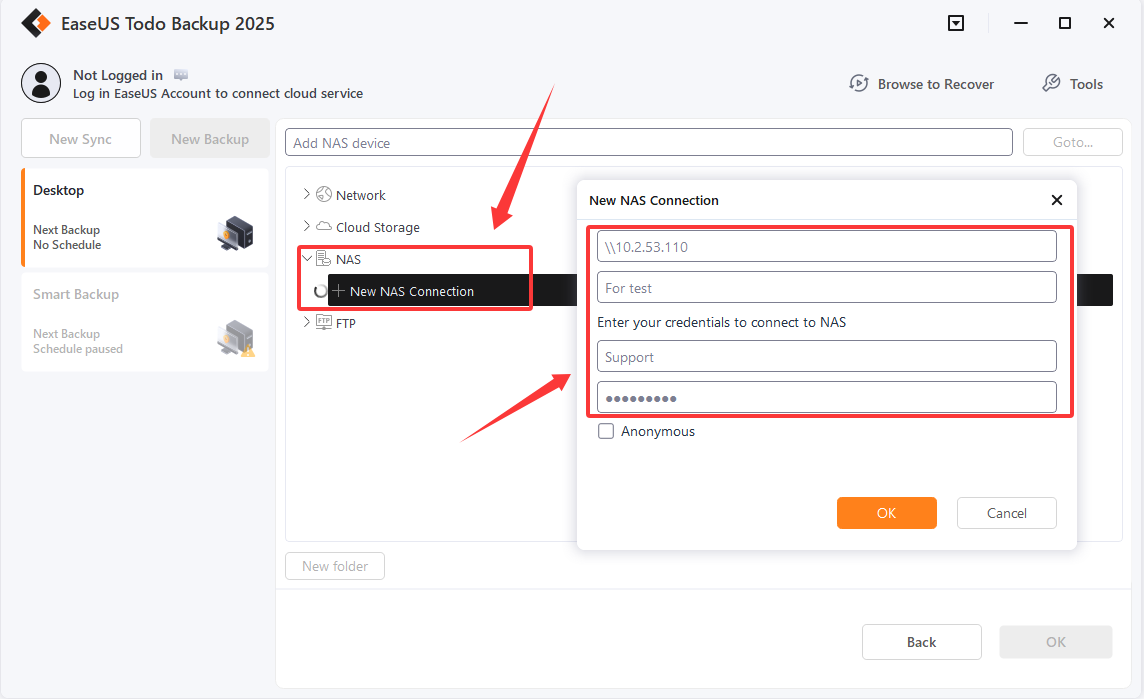
Task: Click the Network globe icon
Action: [x=324, y=194]
